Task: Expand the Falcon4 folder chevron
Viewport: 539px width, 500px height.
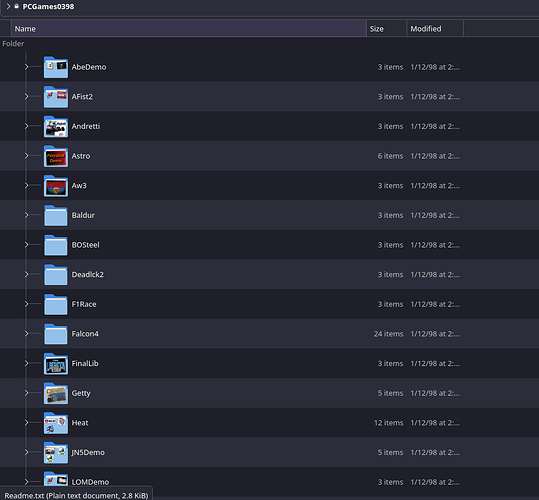Action: 26,333
